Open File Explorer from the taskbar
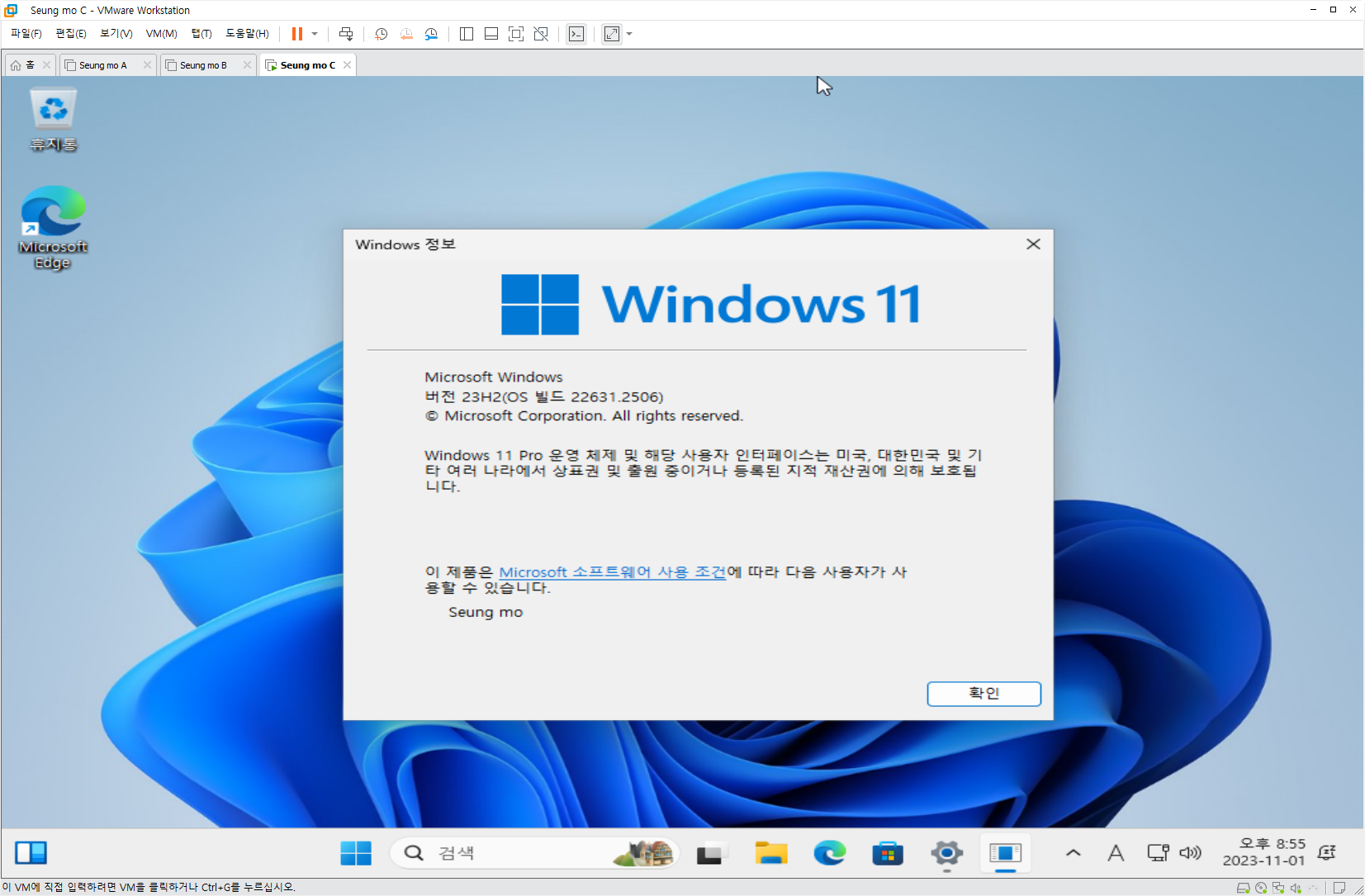The image size is (1365, 896). click(770, 853)
